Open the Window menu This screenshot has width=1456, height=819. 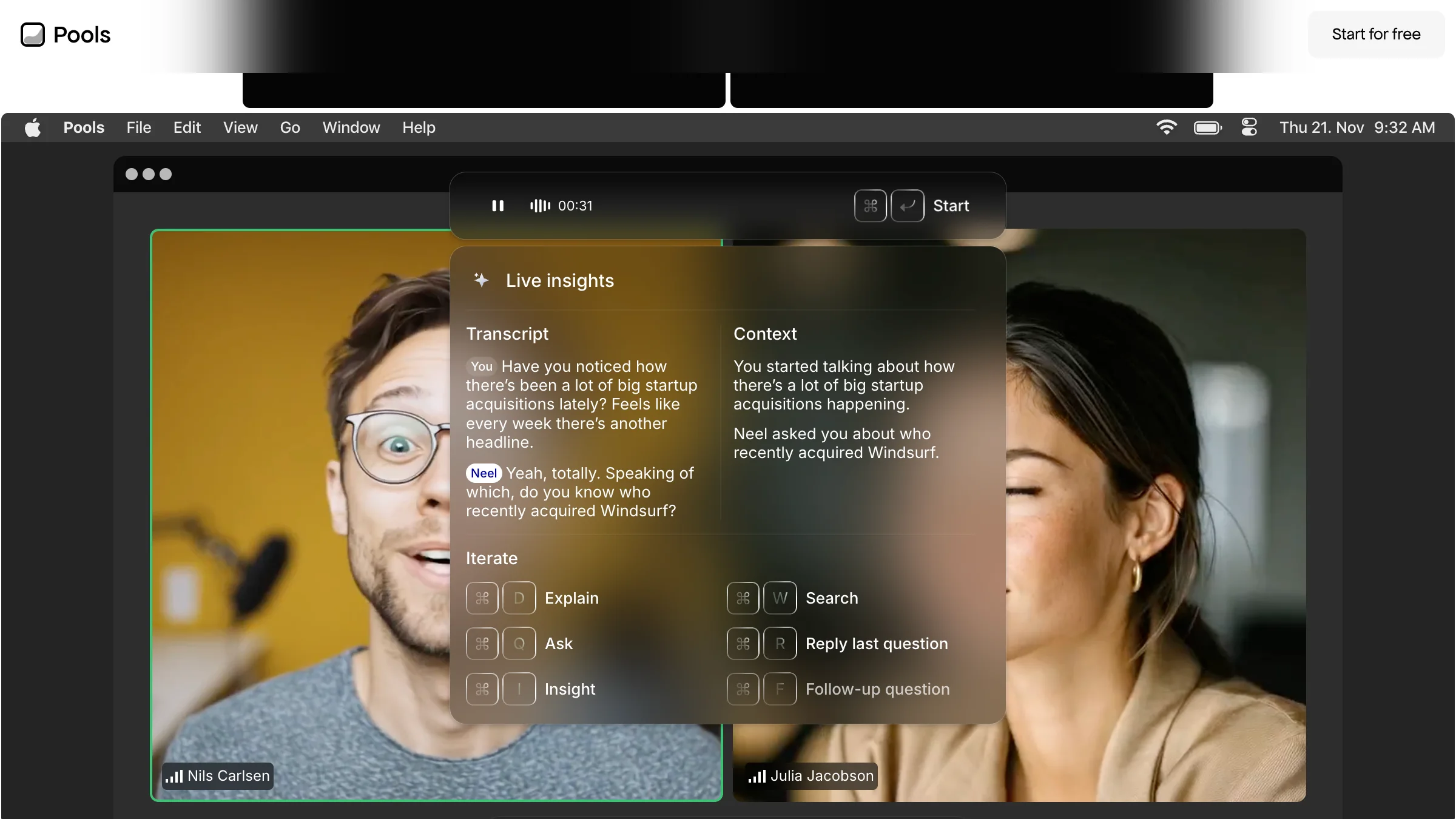point(351,127)
